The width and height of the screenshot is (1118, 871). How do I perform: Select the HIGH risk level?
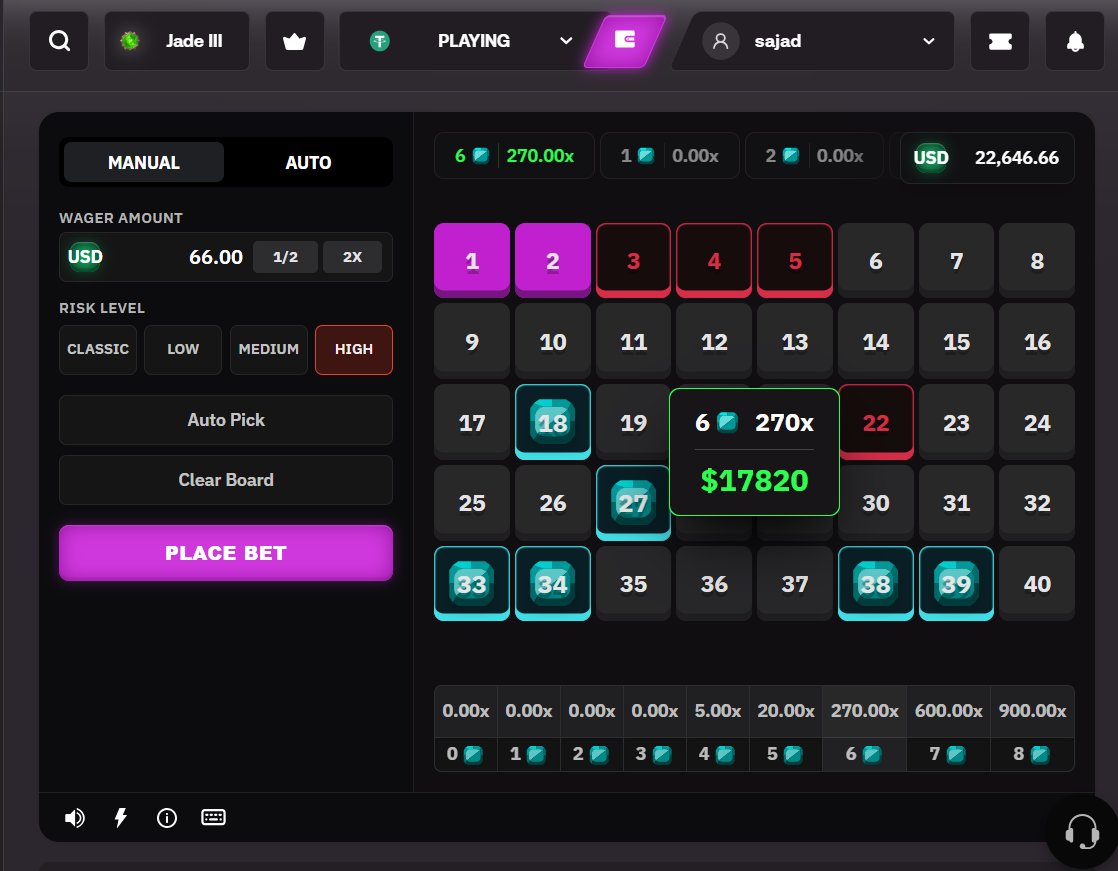click(x=354, y=349)
